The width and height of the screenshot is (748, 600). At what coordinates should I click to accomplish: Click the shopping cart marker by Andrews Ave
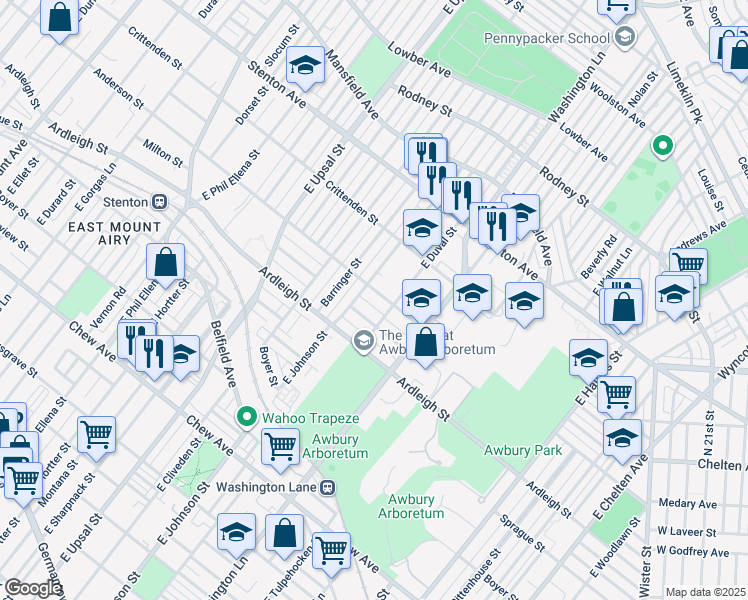click(x=688, y=266)
